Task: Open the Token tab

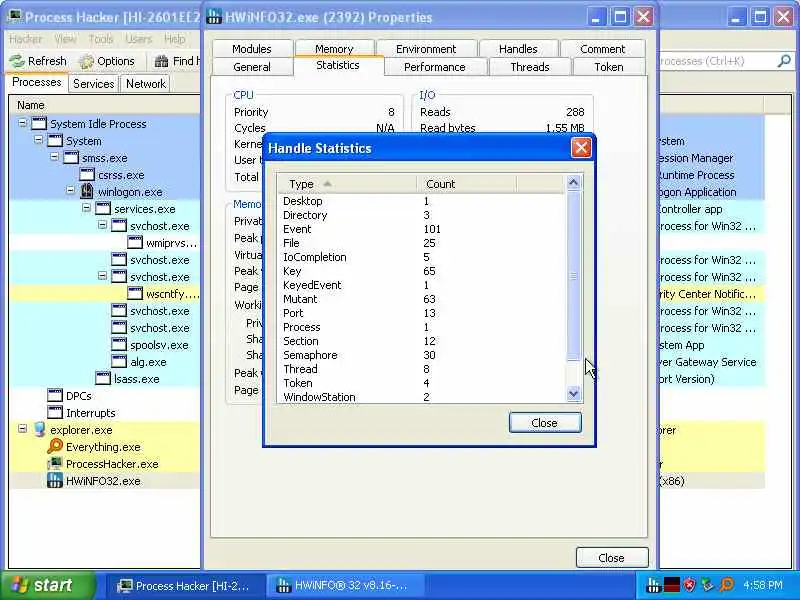Action: (x=609, y=67)
